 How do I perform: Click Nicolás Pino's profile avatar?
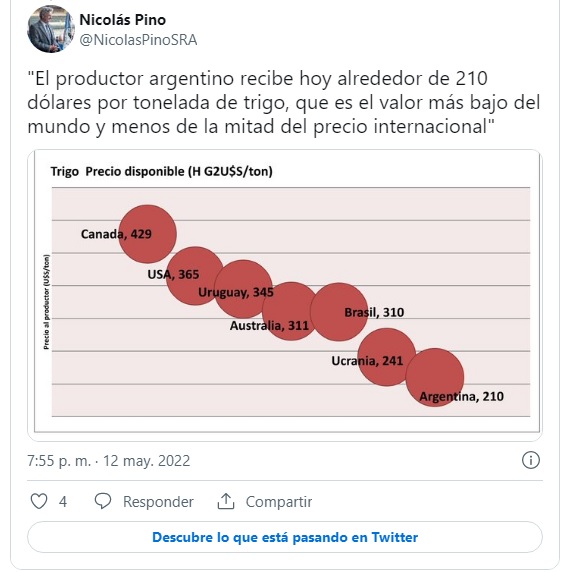click(51, 29)
